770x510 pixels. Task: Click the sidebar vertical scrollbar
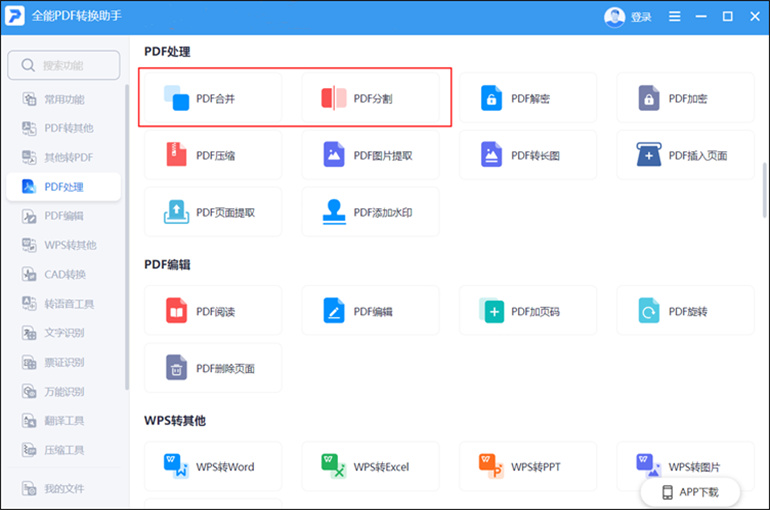[x=127, y=237]
